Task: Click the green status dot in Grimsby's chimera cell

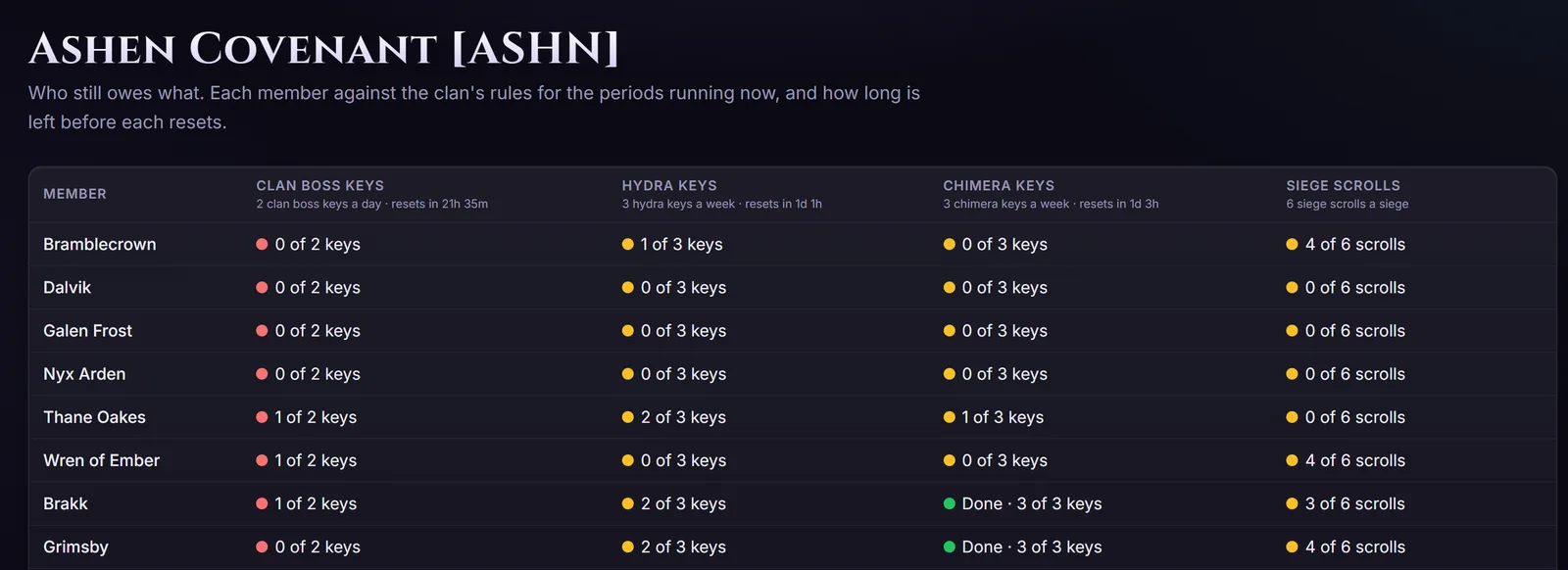Action: (949, 546)
